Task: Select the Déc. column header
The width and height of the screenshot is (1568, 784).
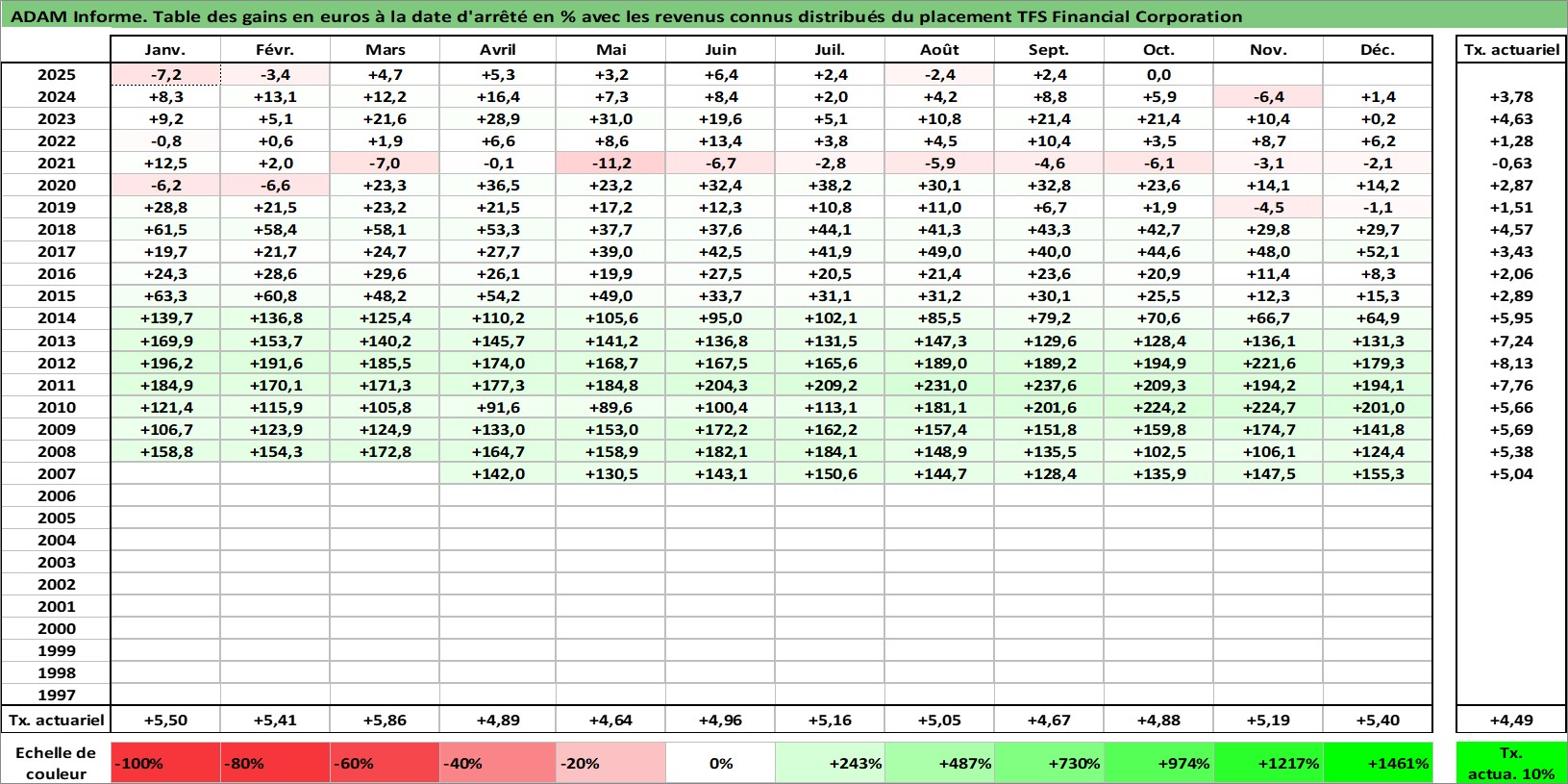Action: pyautogui.click(x=1378, y=49)
